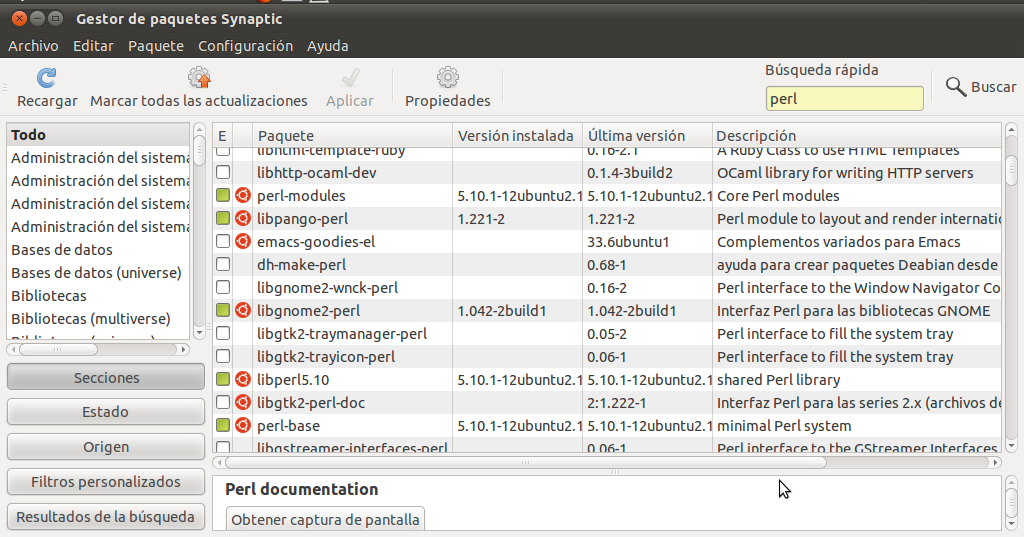Sort by the Paquete column header

pos(352,135)
